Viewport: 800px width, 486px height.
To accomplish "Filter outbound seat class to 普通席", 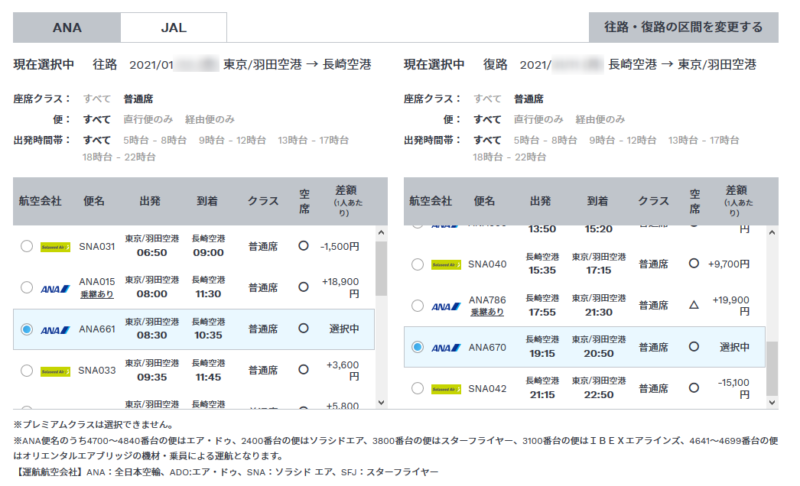I will [138, 99].
